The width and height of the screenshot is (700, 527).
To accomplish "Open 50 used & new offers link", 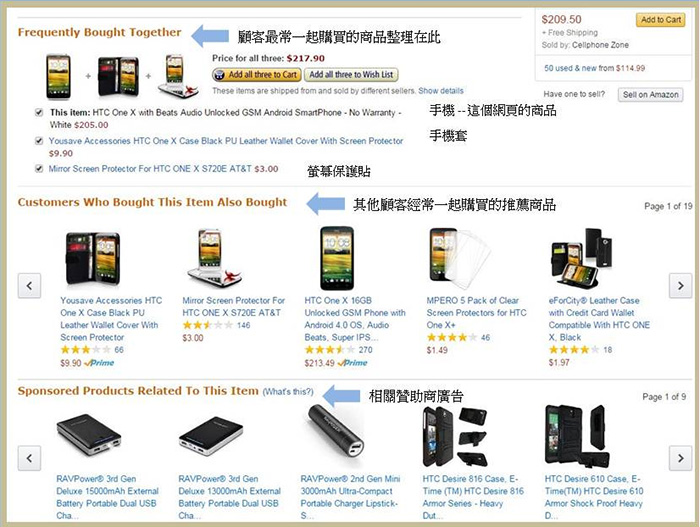I will coord(594,68).
